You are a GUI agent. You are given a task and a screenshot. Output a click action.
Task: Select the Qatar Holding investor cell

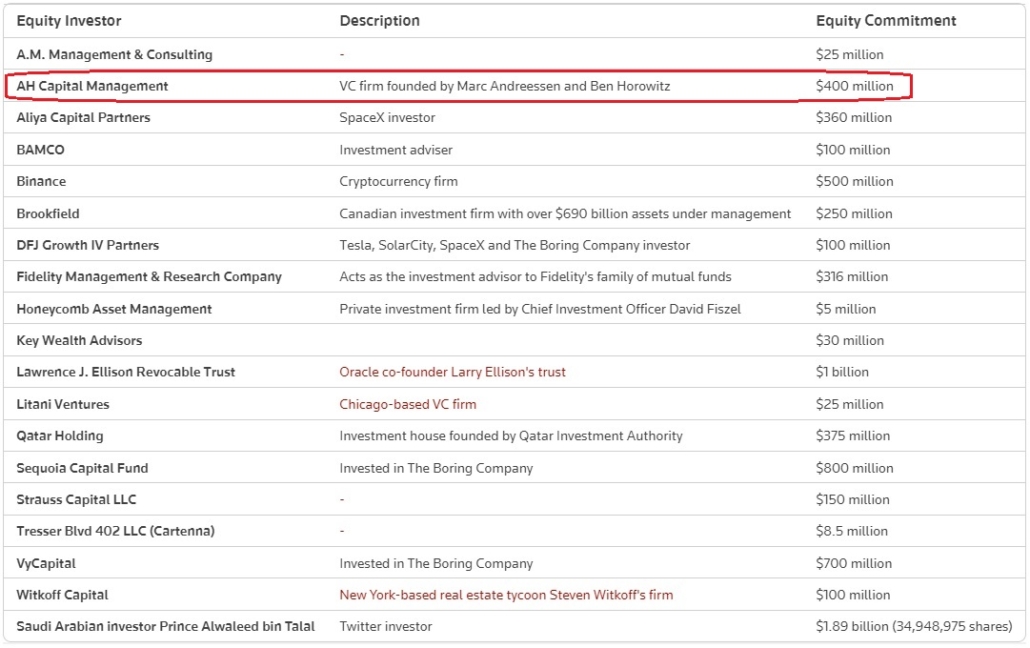click(60, 436)
